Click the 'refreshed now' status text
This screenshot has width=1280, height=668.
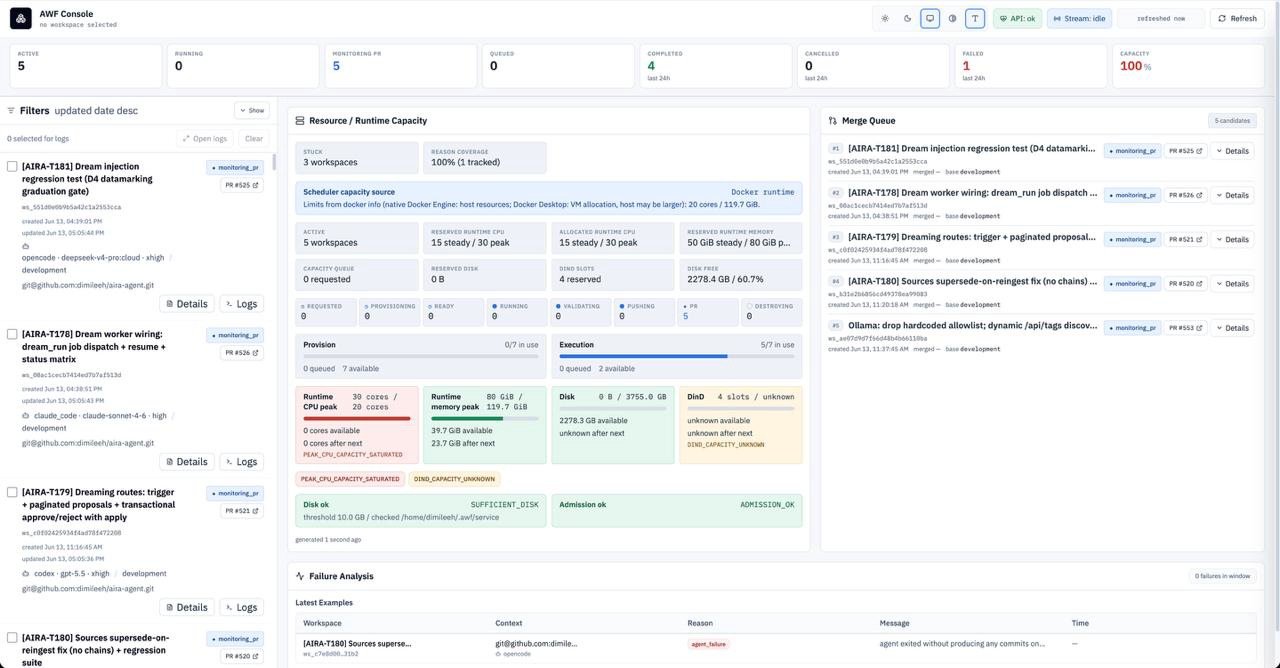click(1161, 18)
